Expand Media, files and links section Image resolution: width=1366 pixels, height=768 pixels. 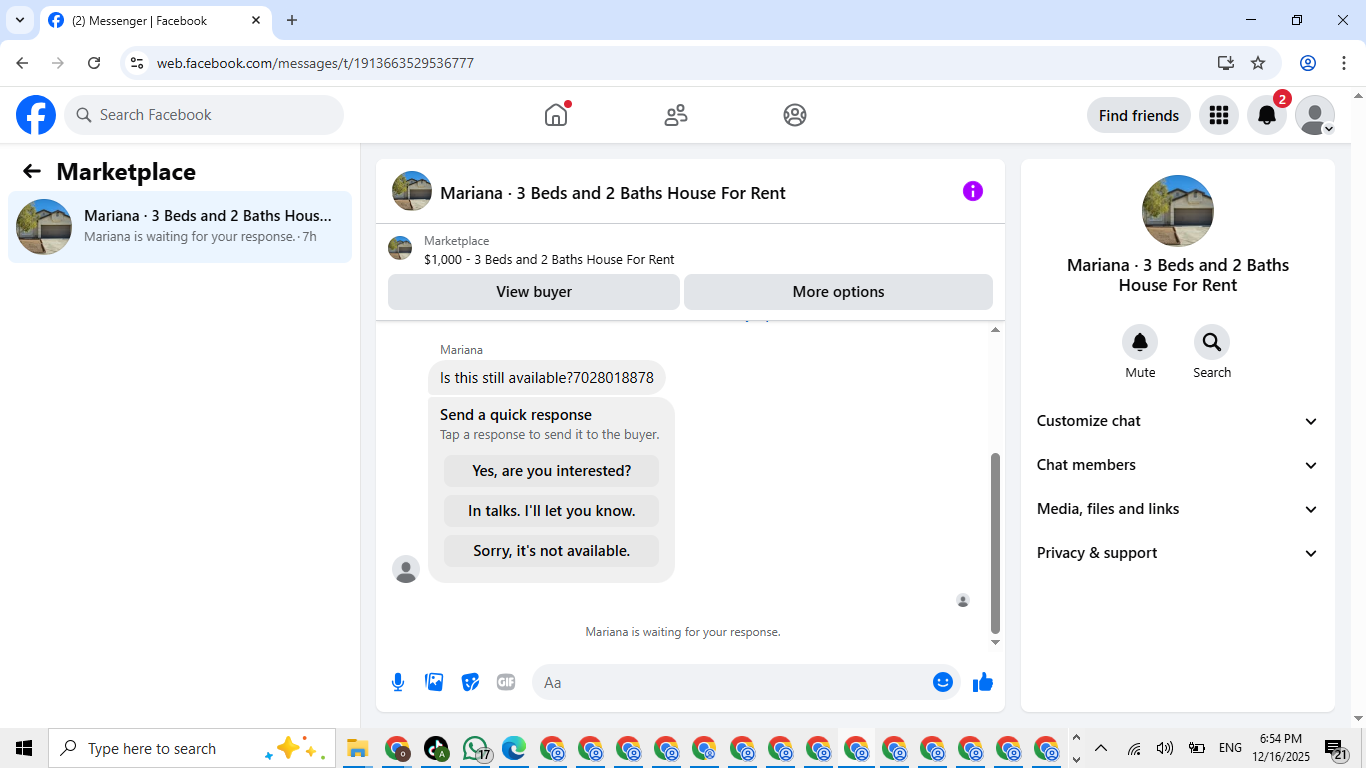pos(1178,509)
